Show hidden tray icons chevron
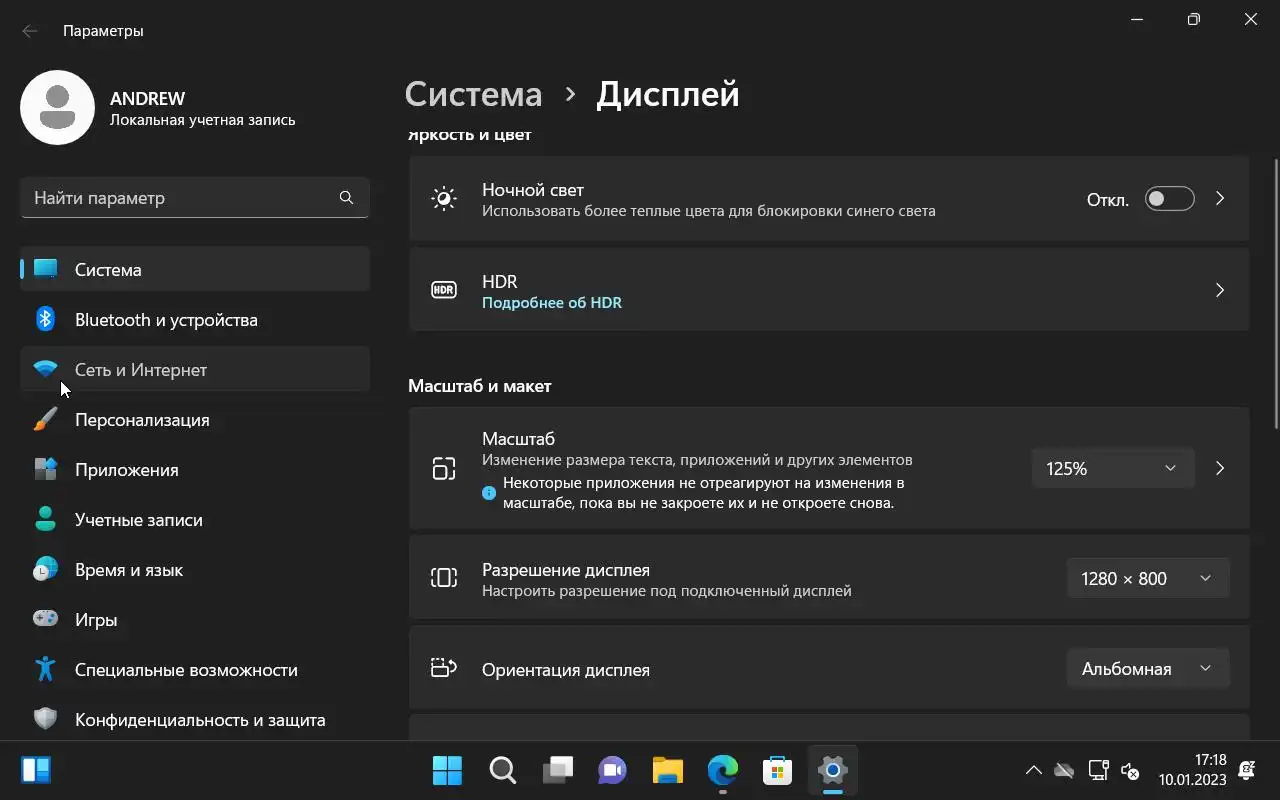Viewport: 1280px width, 800px height. [x=1034, y=770]
